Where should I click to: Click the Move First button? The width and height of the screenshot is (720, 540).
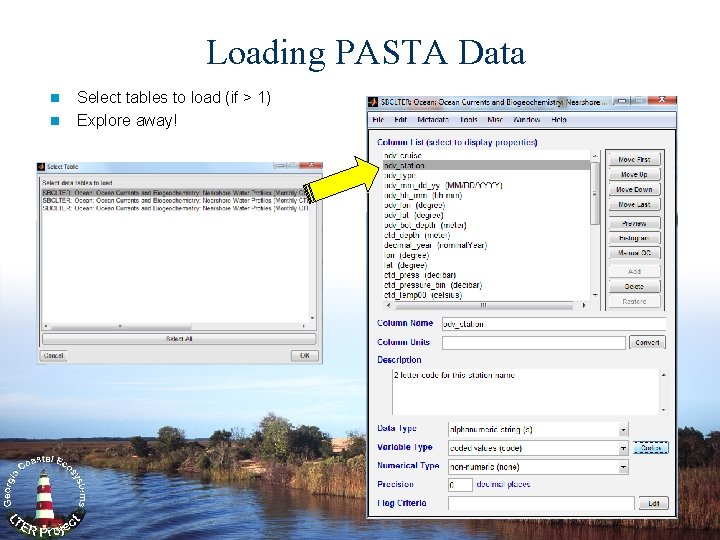[634, 159]
